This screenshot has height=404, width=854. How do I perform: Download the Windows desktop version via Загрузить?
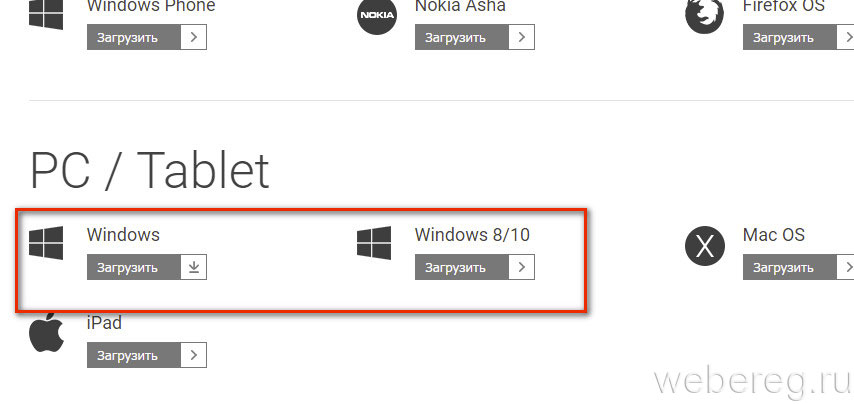(x=134, y=267)
